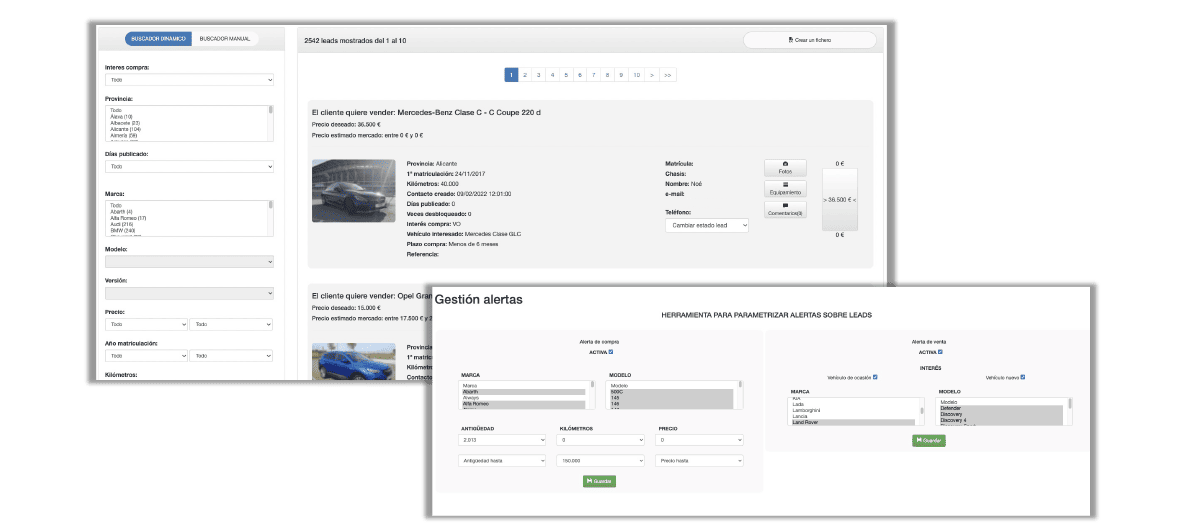Click save icon in sale alert Guardar

[x=919, y=440]
